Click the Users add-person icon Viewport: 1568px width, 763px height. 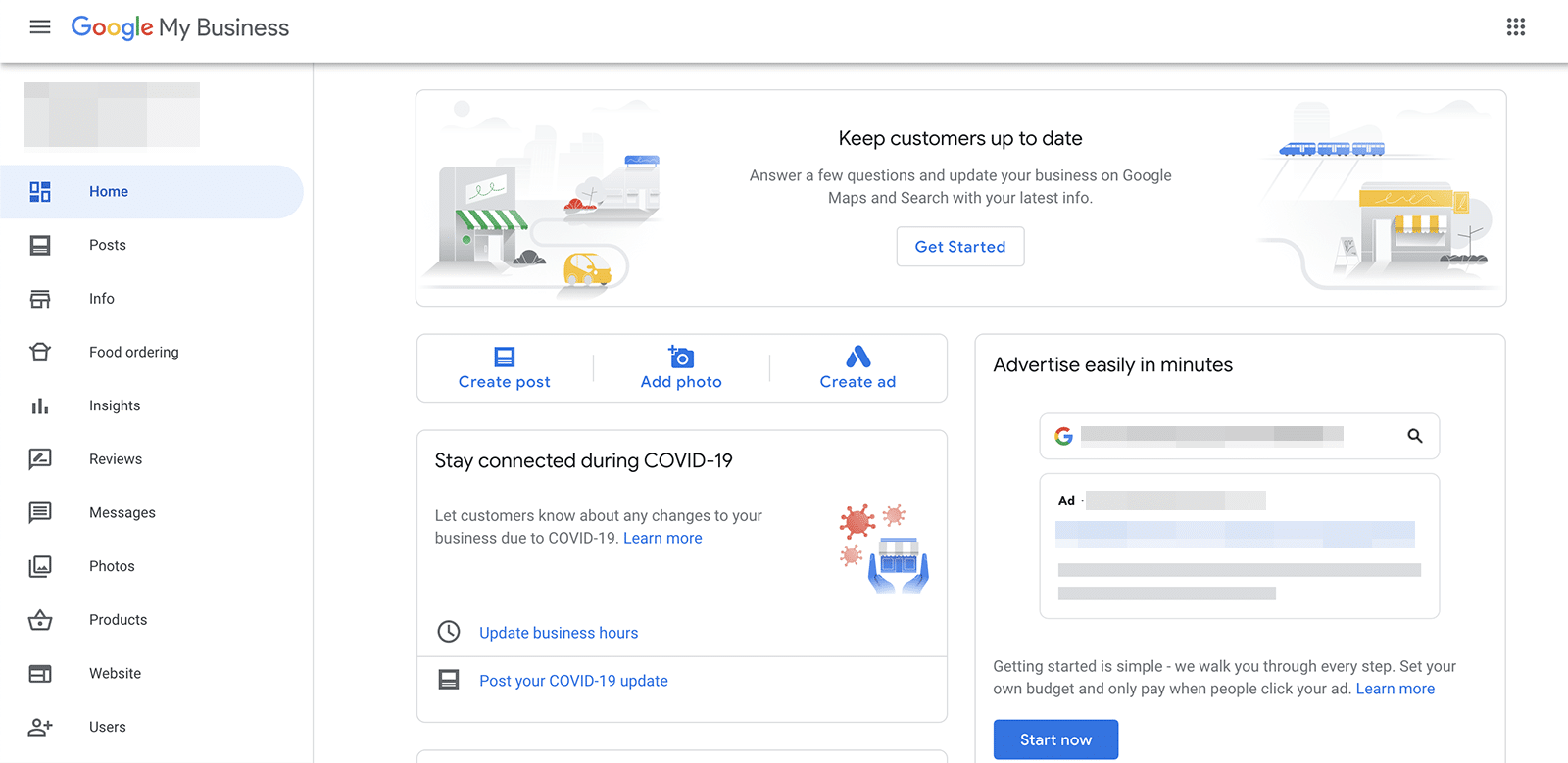point(40,727)
